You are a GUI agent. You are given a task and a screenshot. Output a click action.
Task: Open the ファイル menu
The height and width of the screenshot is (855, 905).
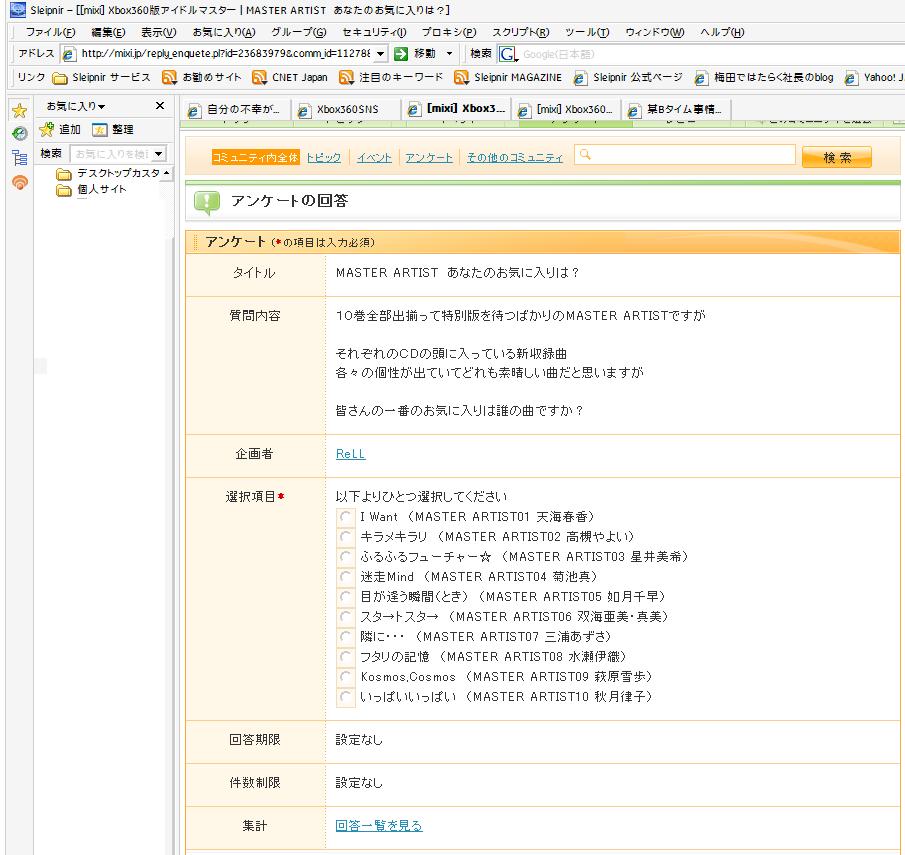[51, 32]
